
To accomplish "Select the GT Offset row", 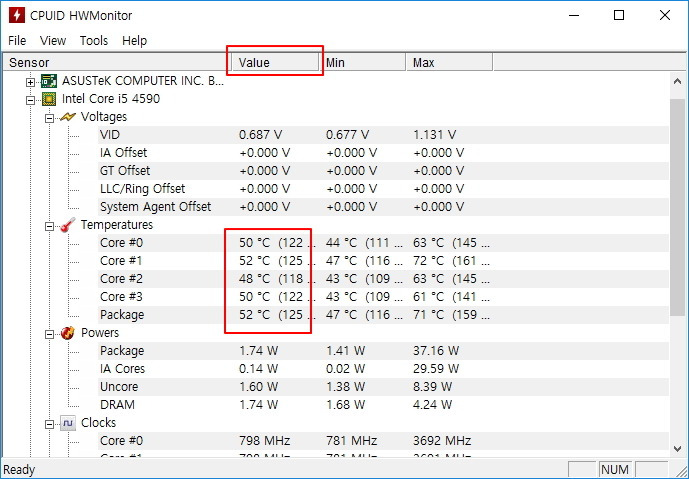I will [x=383, y=171].
